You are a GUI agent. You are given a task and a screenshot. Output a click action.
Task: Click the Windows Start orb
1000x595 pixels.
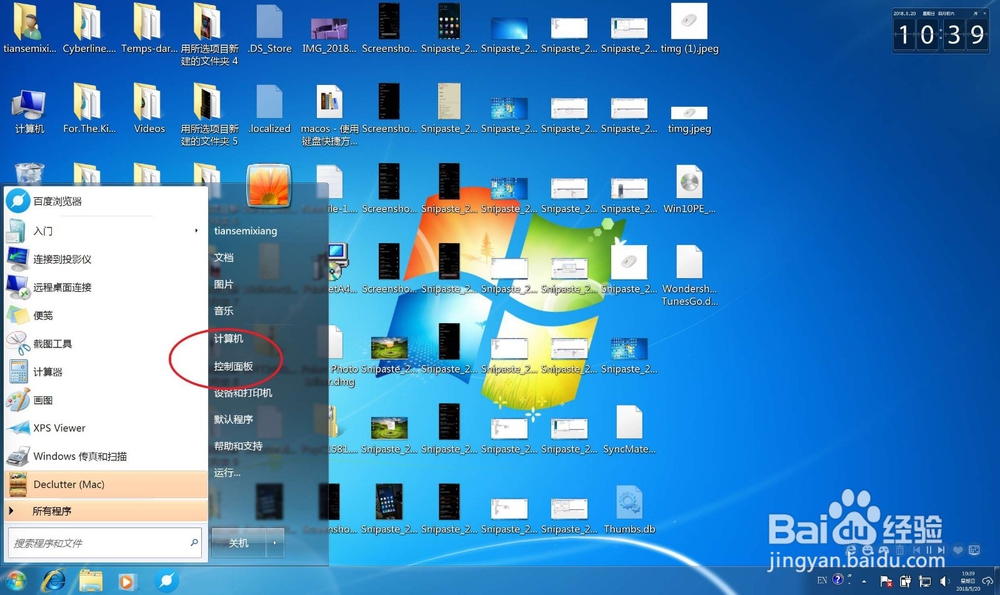15,581
